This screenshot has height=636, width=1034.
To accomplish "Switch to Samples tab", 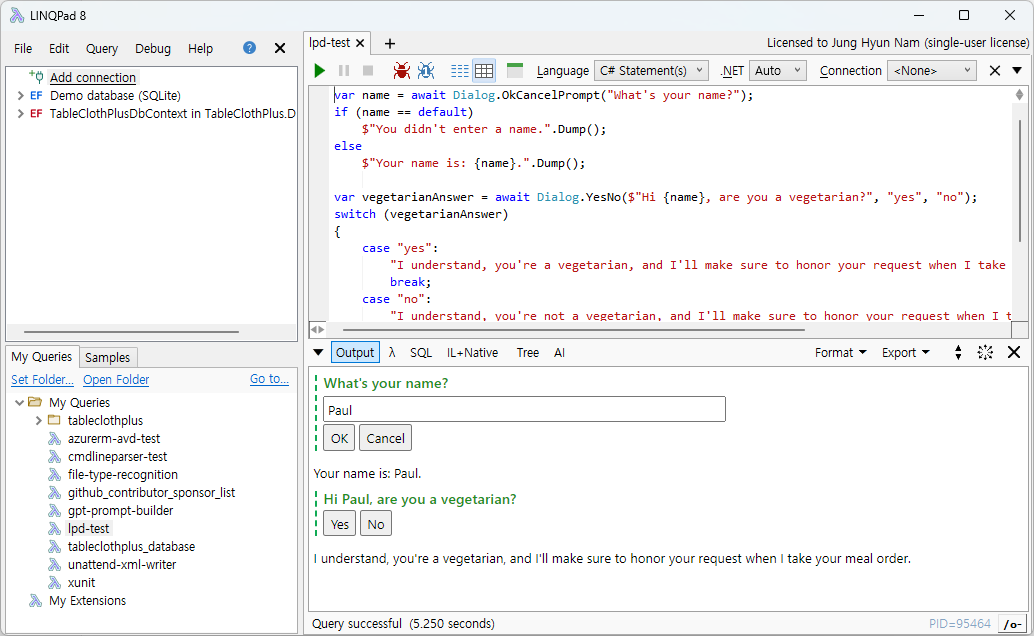I will pyautogui.click(x=107, y=358).
